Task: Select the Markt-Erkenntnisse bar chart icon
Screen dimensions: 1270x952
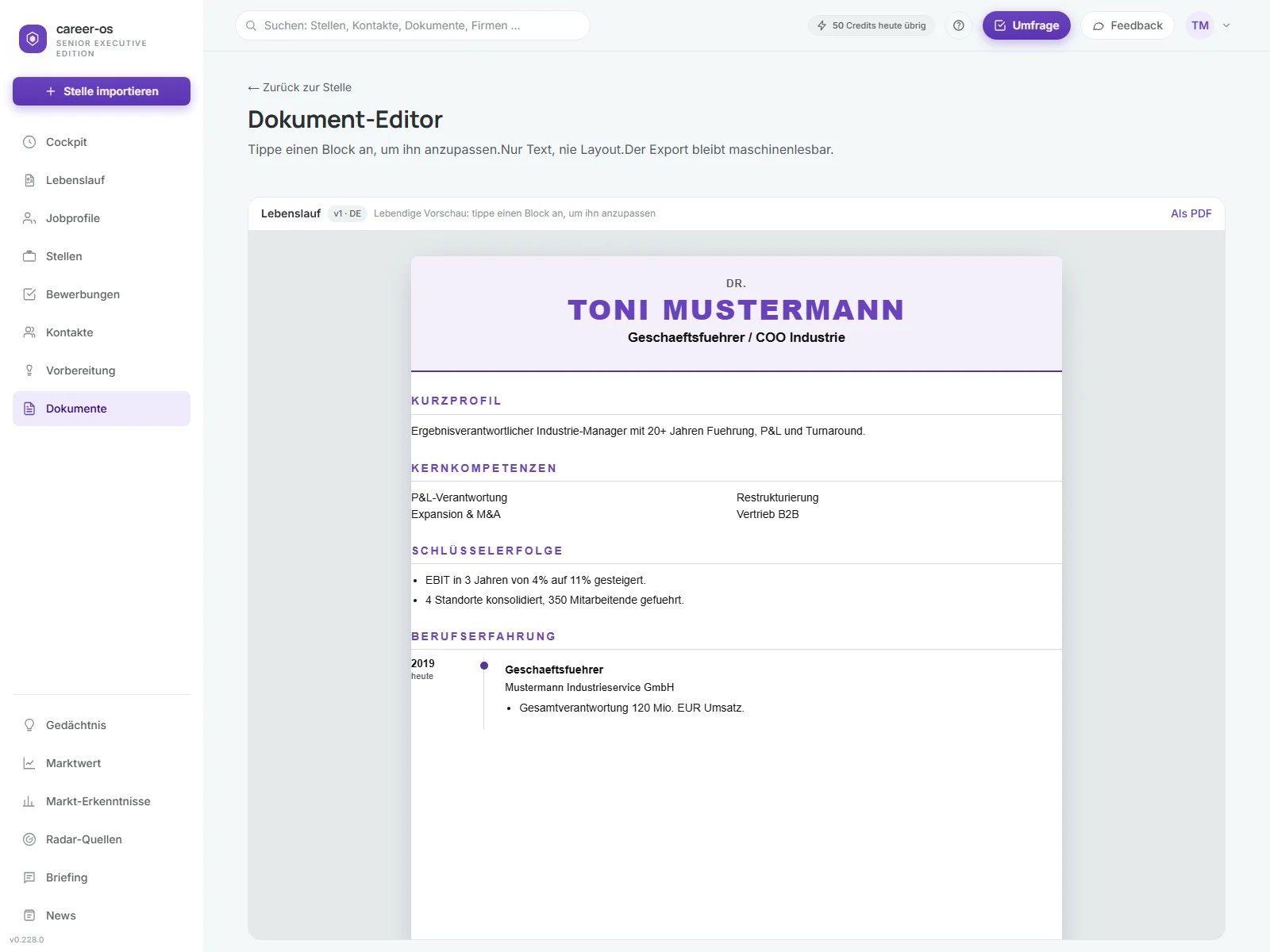Action: pyautogui.click(x=29, y=801)
